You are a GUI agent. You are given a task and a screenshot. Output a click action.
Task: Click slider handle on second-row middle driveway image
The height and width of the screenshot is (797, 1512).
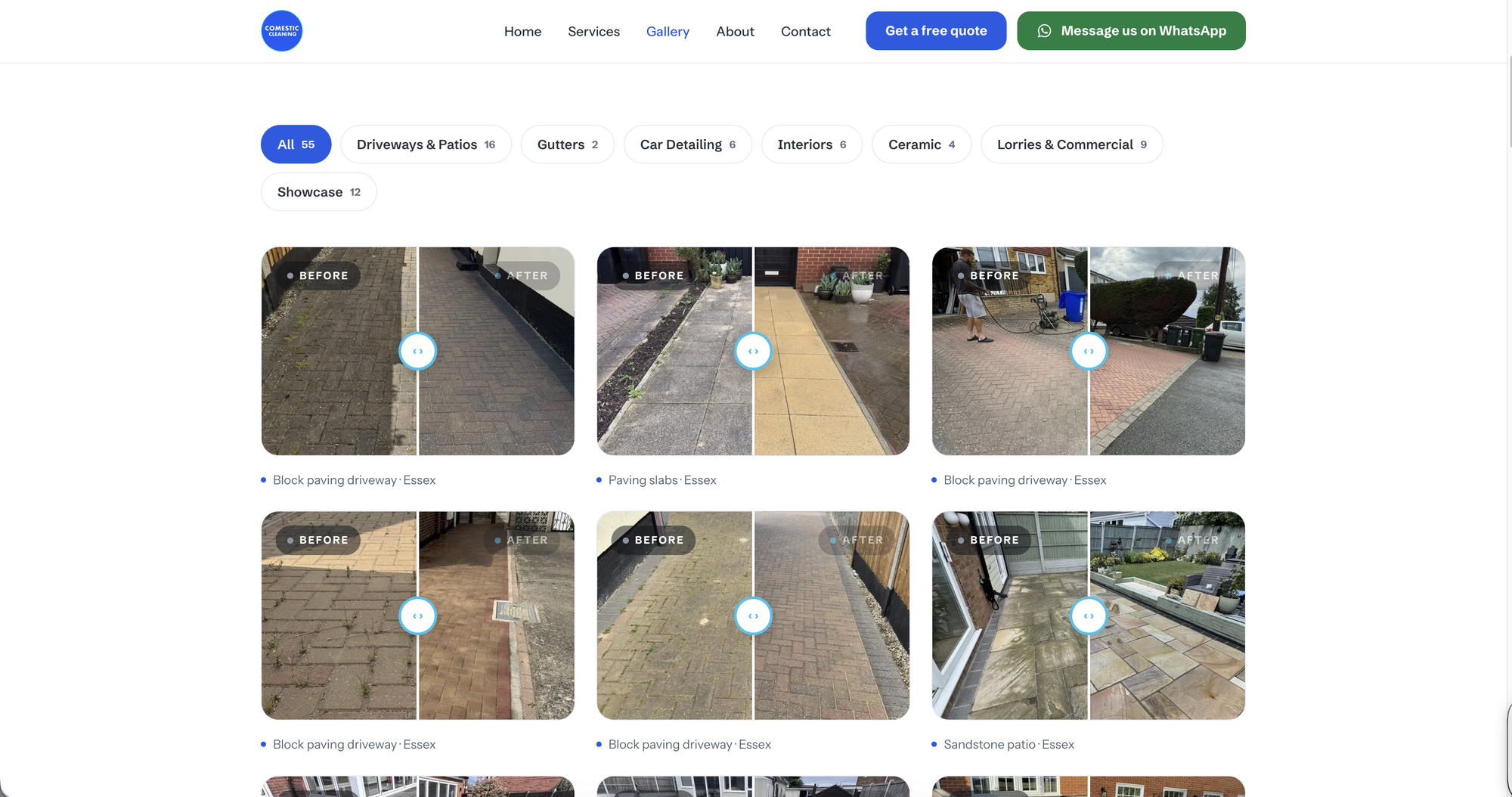click(753, 616)
